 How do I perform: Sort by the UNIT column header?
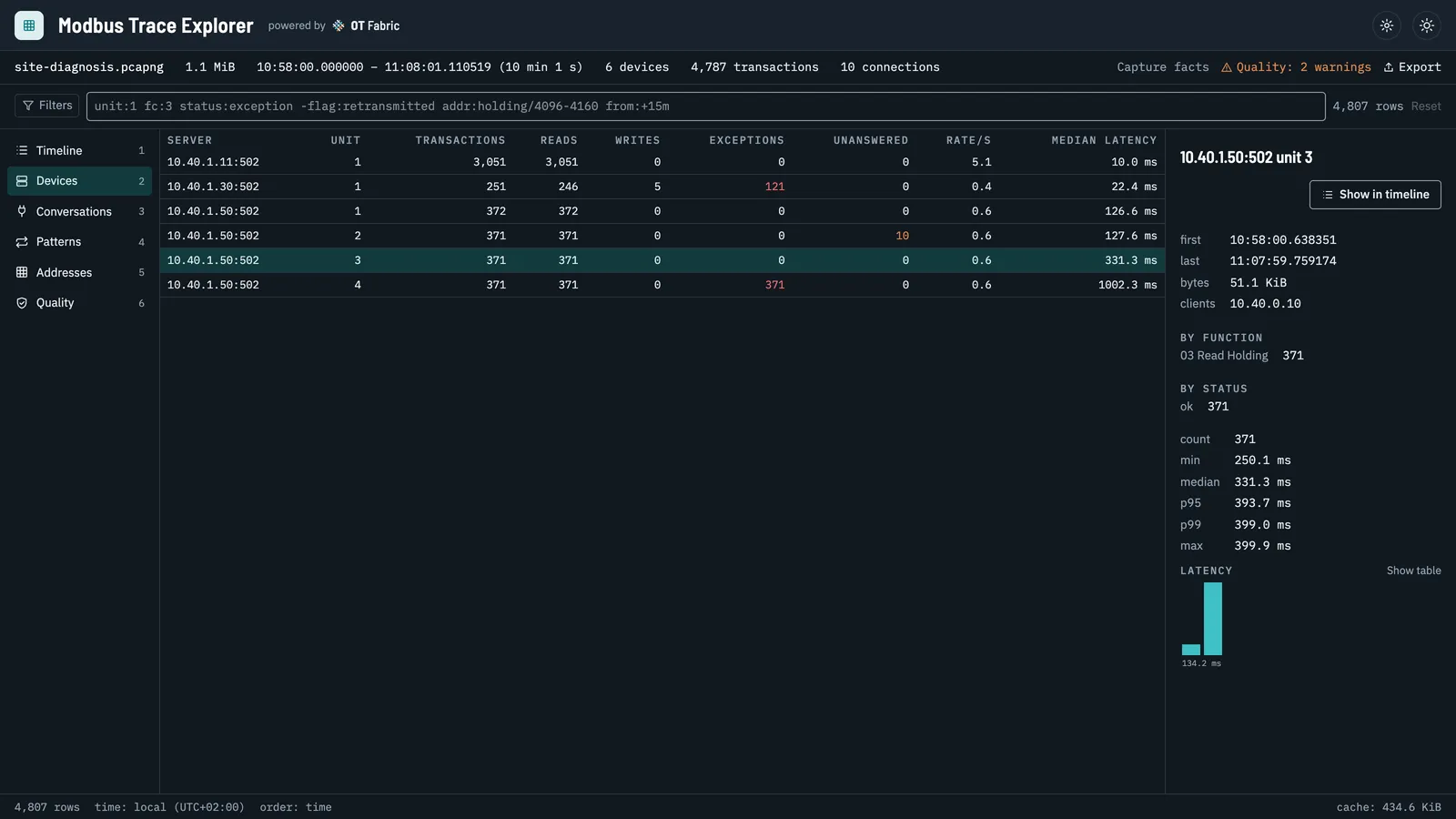(x=346, y=140)
